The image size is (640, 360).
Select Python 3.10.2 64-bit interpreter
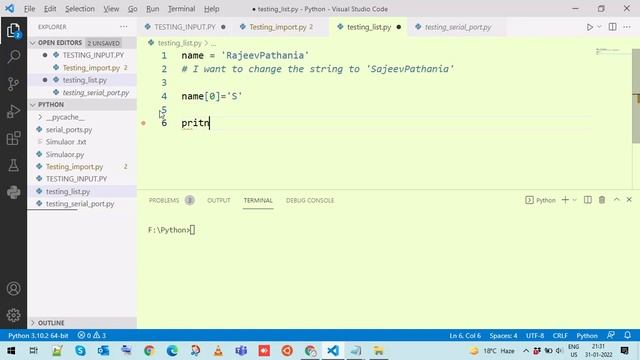(x=38, y=336)
